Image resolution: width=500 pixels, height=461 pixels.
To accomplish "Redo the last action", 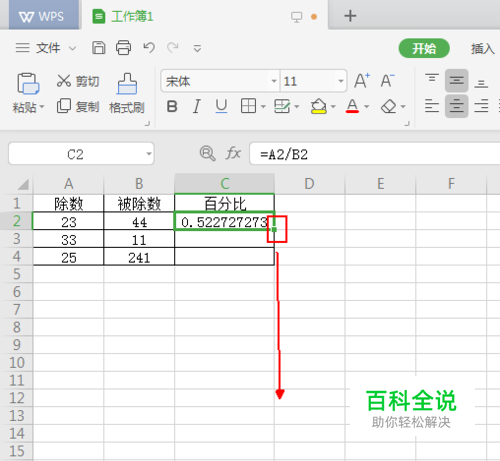I will click(173, 48).
